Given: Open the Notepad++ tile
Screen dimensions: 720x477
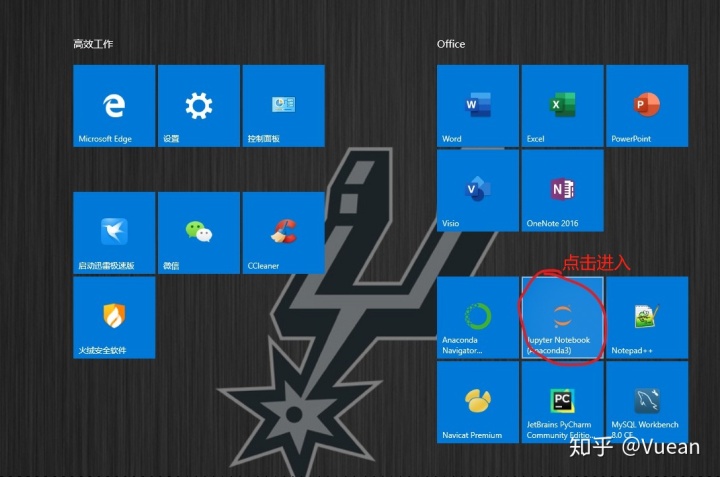Looking at the screenshot, I should point(647,317).
